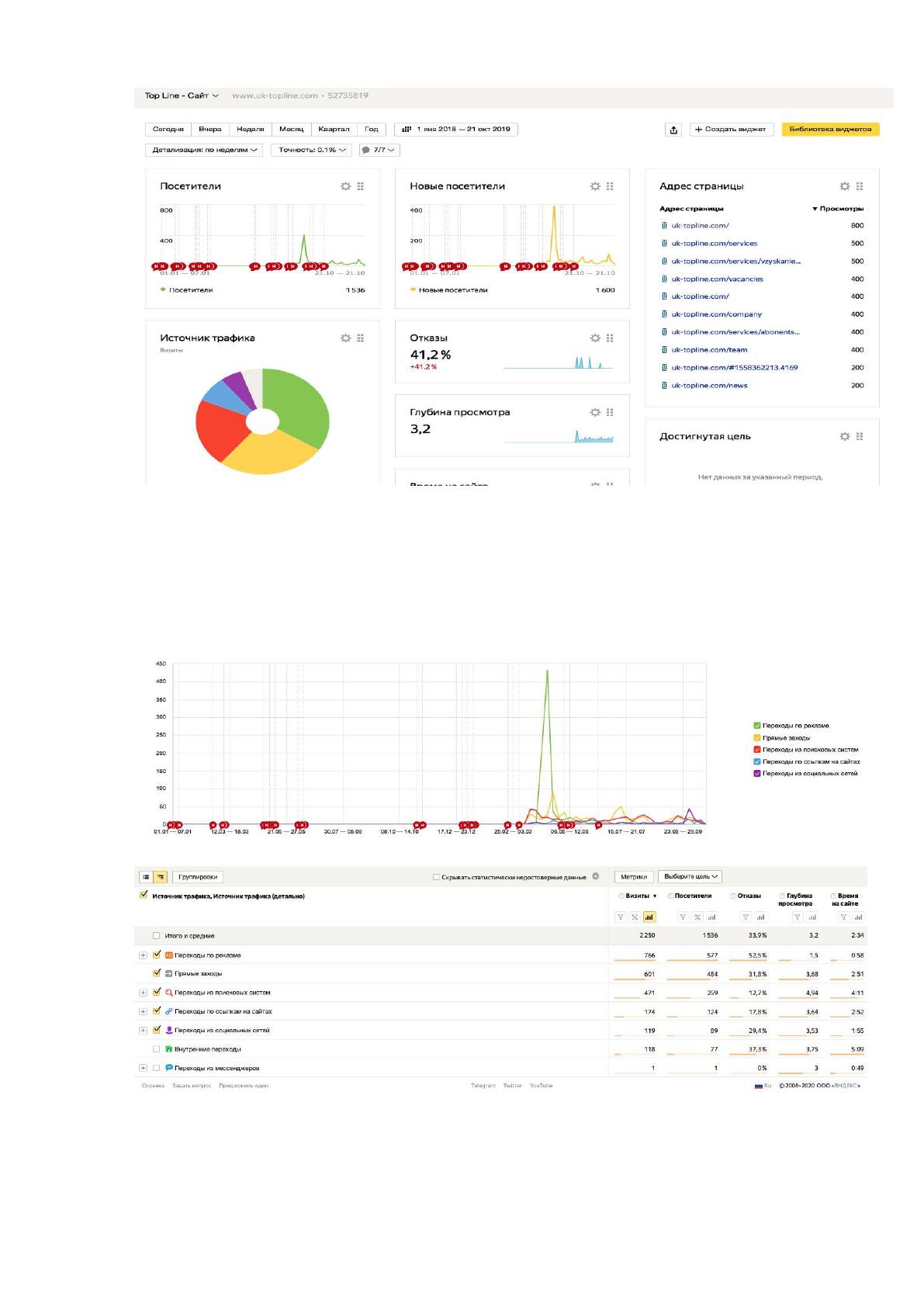Open gear settings of Адрес страницы widget
924x1307 pixels.
coord(845,186)
